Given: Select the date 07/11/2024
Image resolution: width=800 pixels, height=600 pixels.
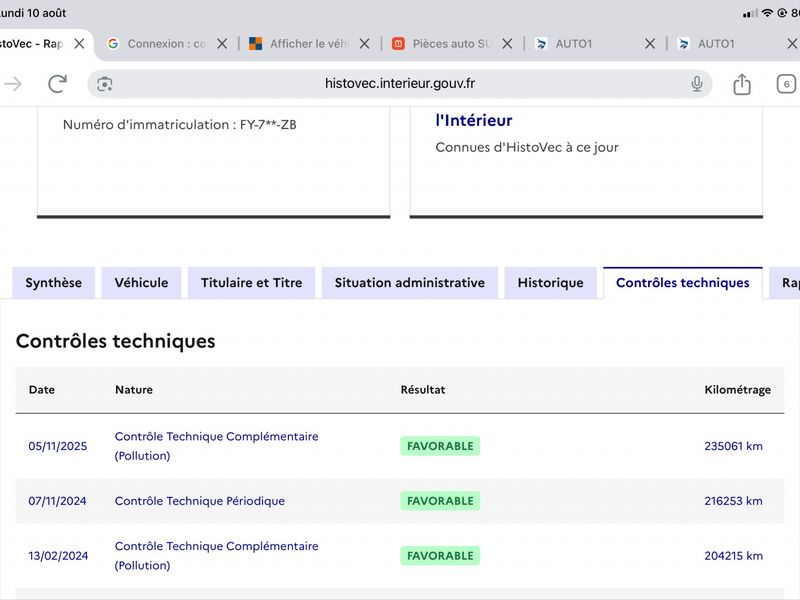Looking at the screenshot, I should click(x=57, y=501).
